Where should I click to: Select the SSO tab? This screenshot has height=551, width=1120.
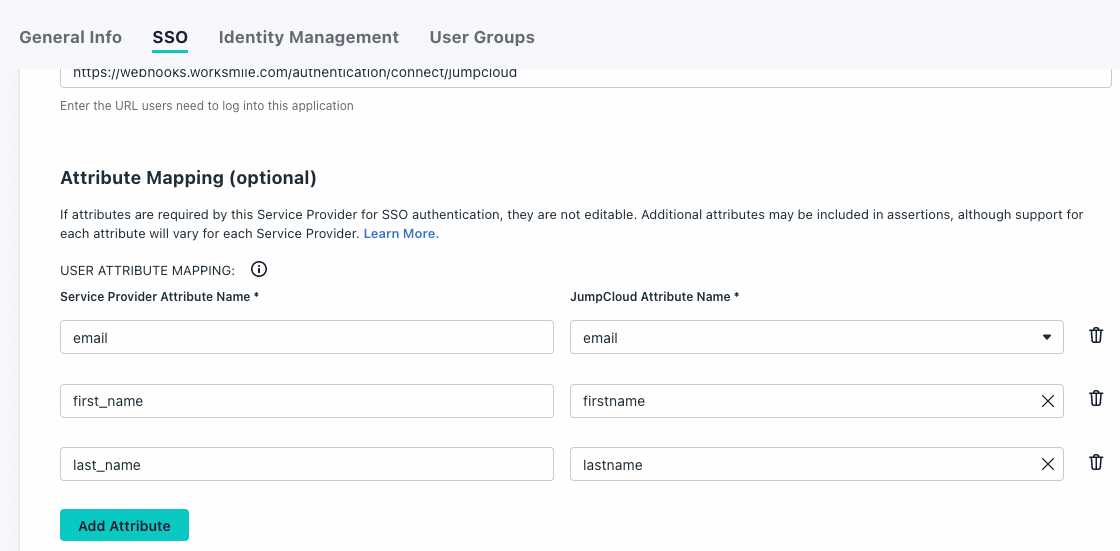(170, 37)
